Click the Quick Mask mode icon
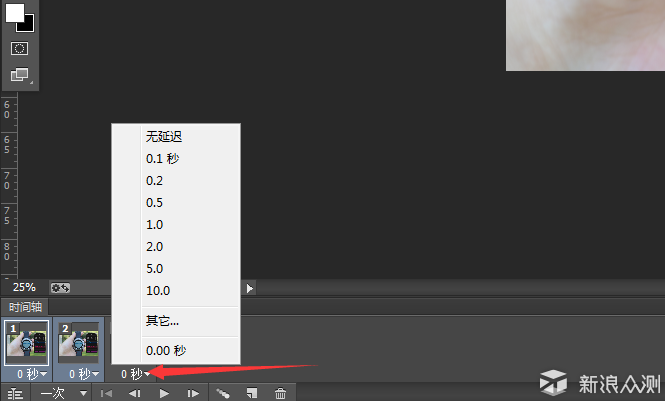This screenshot has width=665, height=401. (x=20, y=48)
